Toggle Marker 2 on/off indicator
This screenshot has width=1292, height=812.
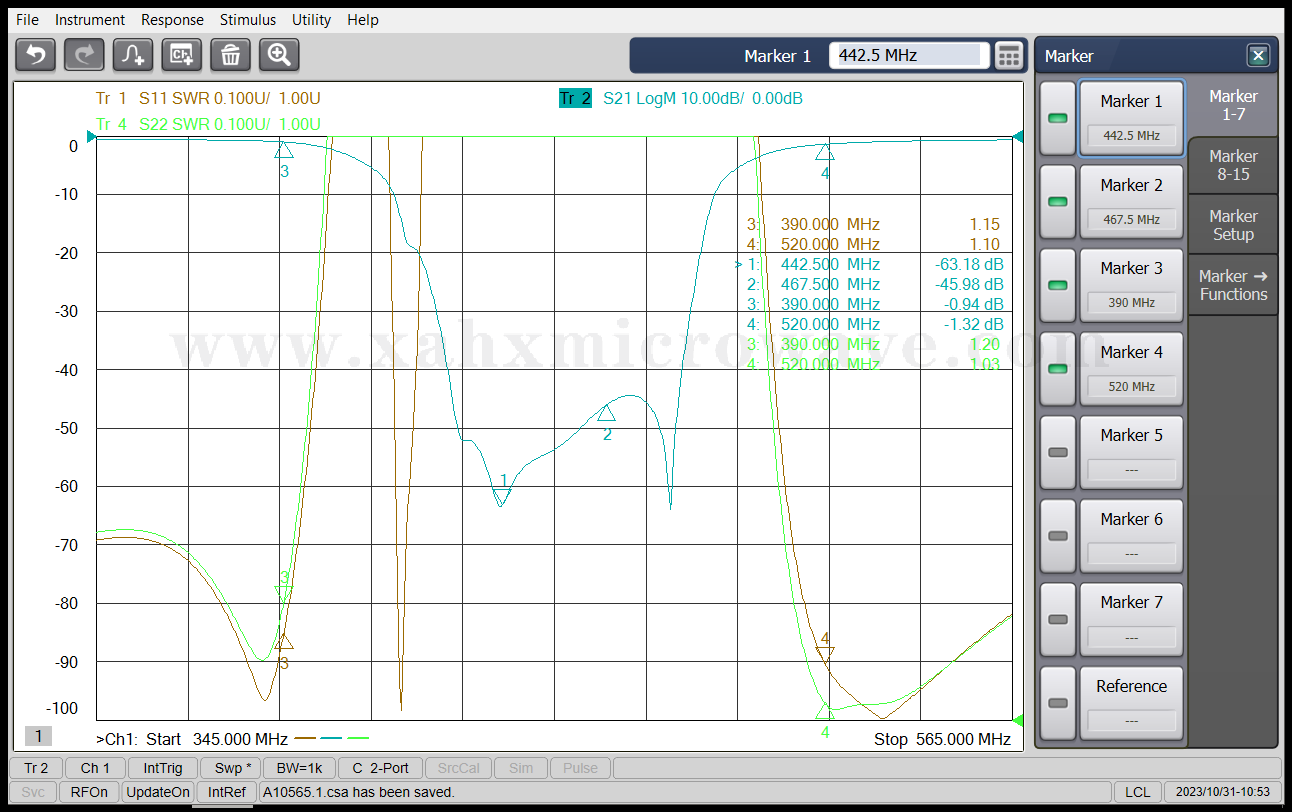click(x=1057, y=202)
